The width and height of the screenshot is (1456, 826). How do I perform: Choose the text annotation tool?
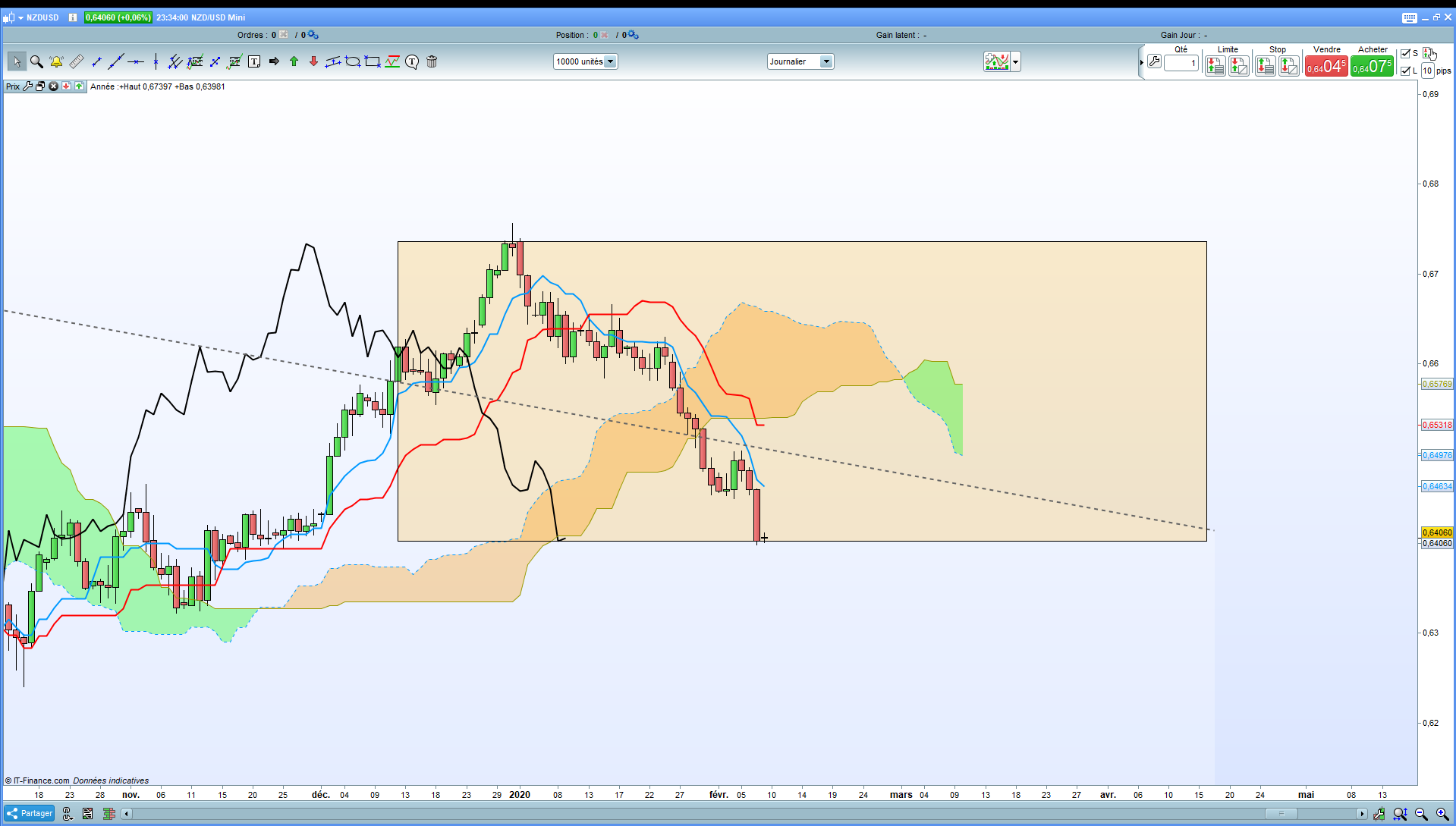coord(254,62)
